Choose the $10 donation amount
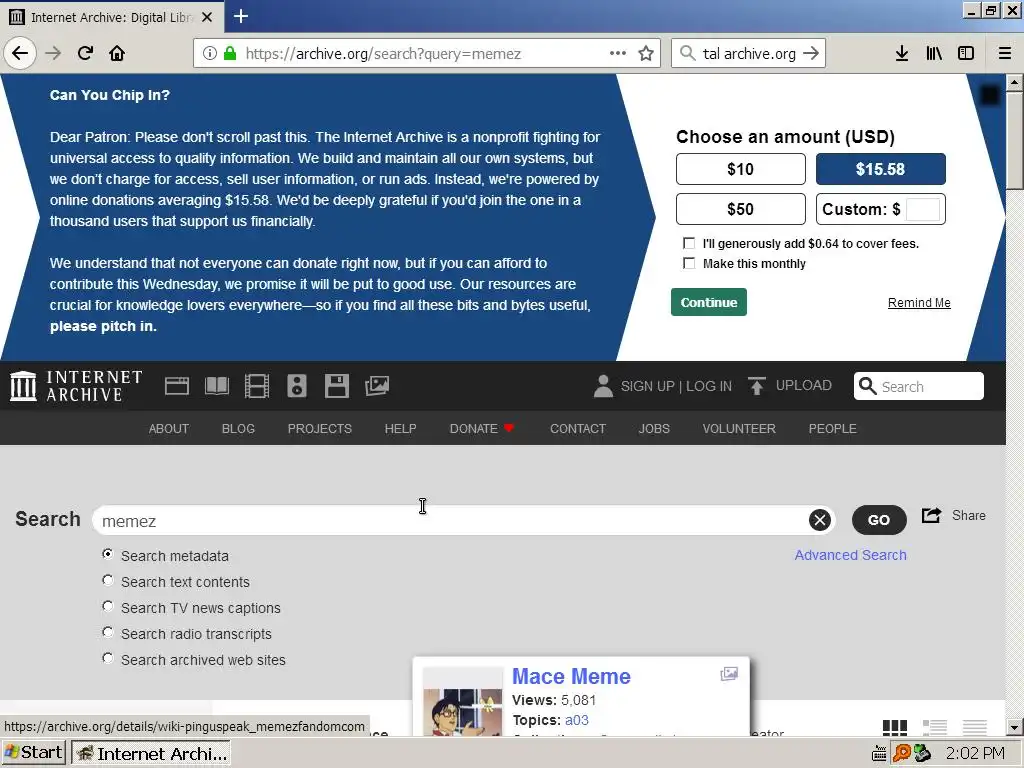Image resolution: width=1024 pixels, height=768 pixels. (x=741, y=169)
